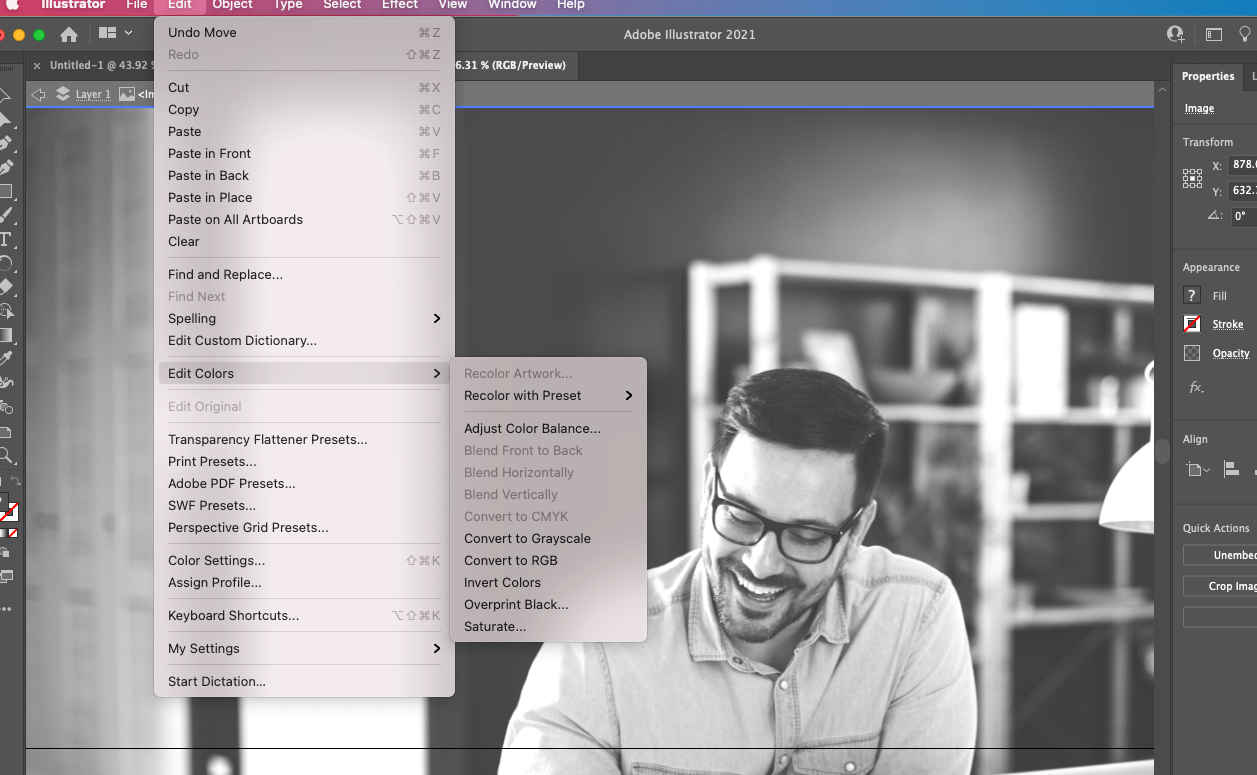Click the fx effects icon in Appearance
The height and width of the screenshot is (775, 1257).
pyautogui.click(x=1196, y=388)
